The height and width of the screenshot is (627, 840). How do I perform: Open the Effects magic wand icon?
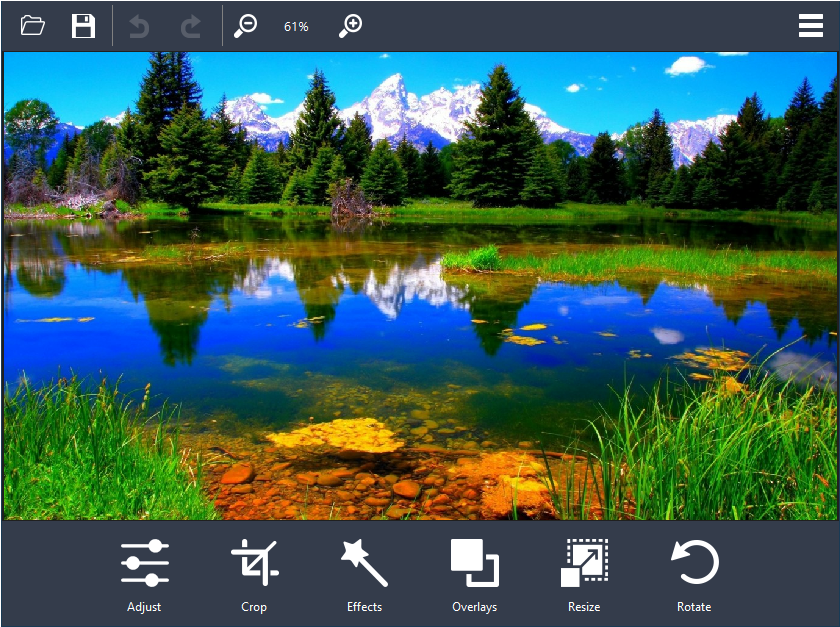(364, 563)
